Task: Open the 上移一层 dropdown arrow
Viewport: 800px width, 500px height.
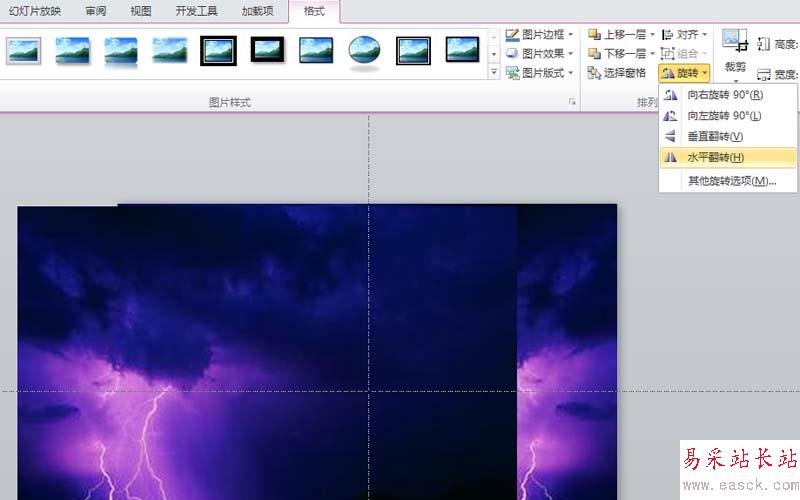Action: tap(652, 35)
